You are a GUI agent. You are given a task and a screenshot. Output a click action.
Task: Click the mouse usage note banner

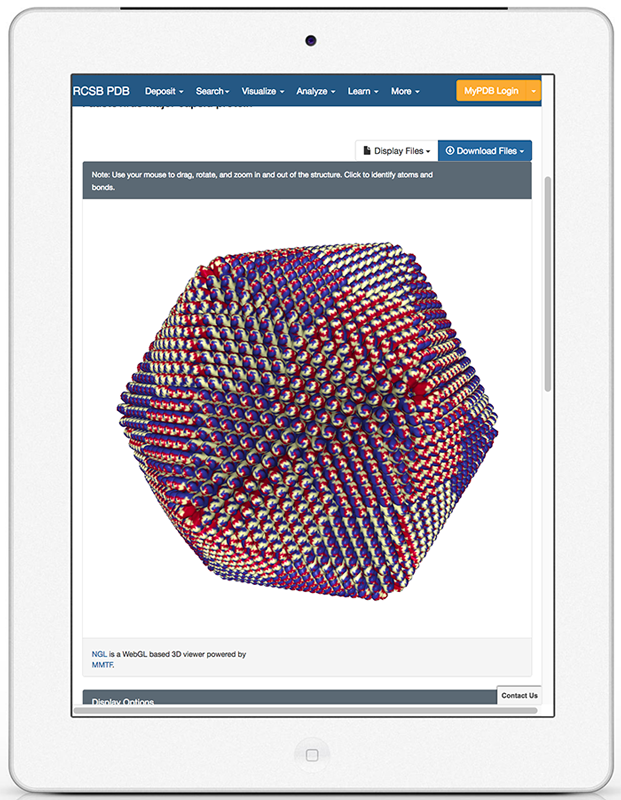click(x=307, y=181)
